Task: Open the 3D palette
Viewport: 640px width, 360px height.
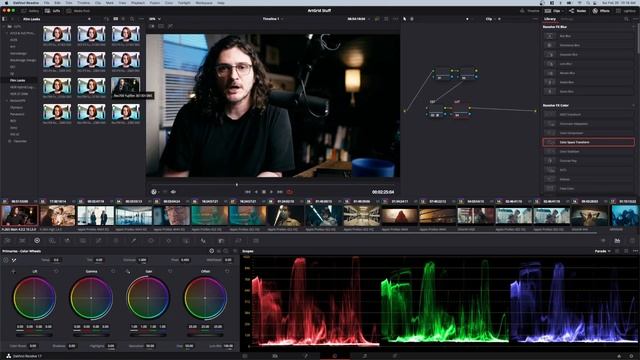Action: [x=256, y=241]
